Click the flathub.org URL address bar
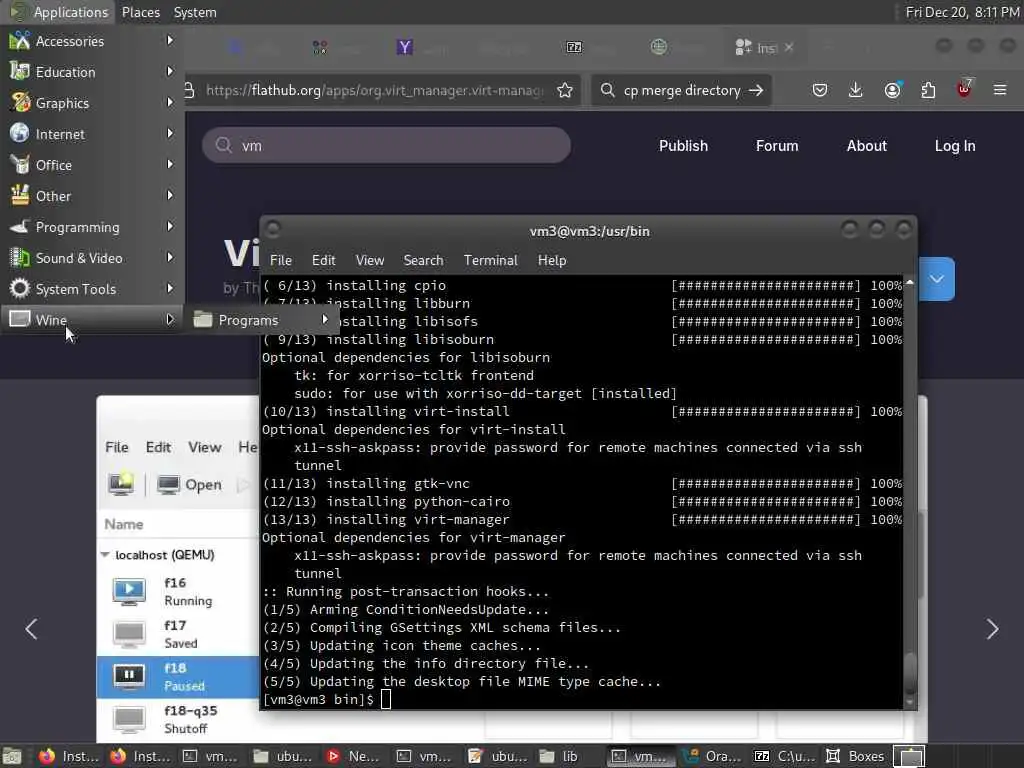Screen dimensions: 1024x768 tap(374, 90)
